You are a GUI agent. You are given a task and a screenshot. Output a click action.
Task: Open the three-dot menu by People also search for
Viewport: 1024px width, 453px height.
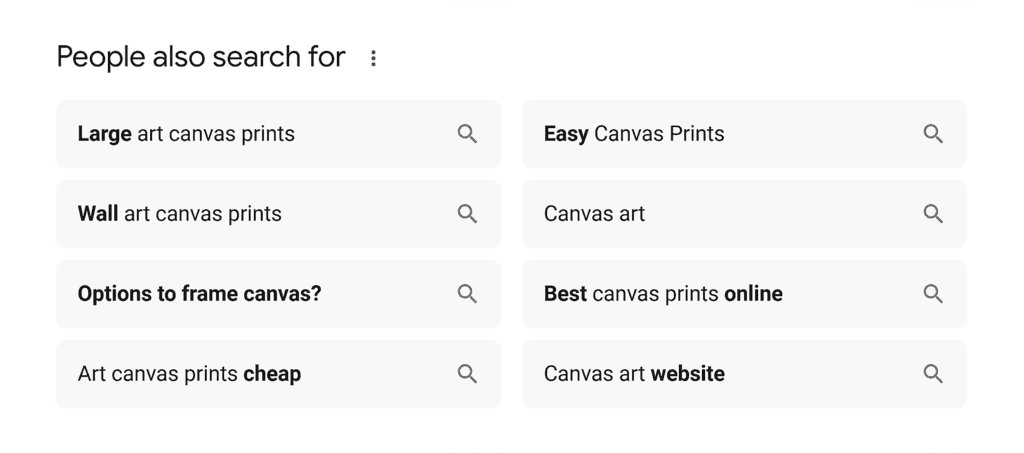(373, 58)
